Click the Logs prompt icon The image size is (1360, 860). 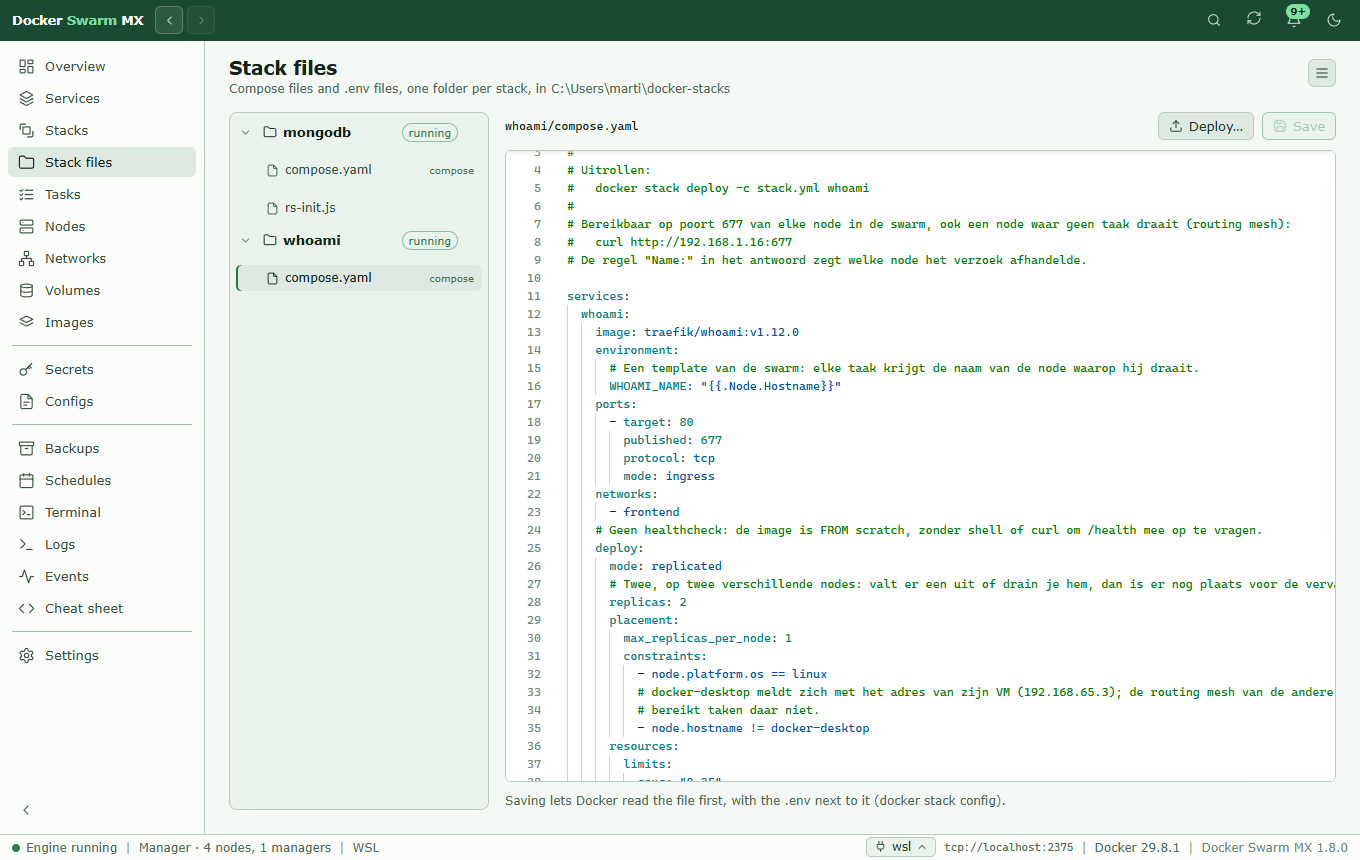click(x=27, y=544)
